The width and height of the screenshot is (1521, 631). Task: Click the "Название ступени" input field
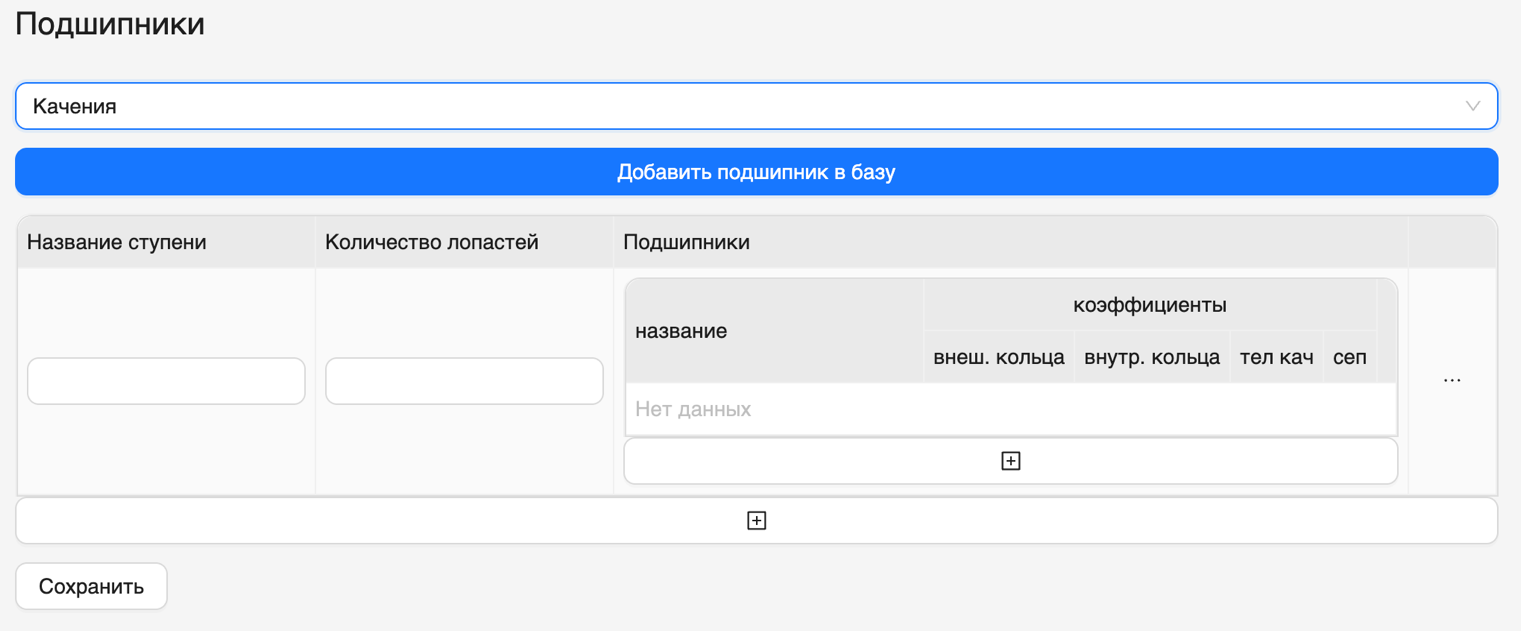tap(166, 380)
